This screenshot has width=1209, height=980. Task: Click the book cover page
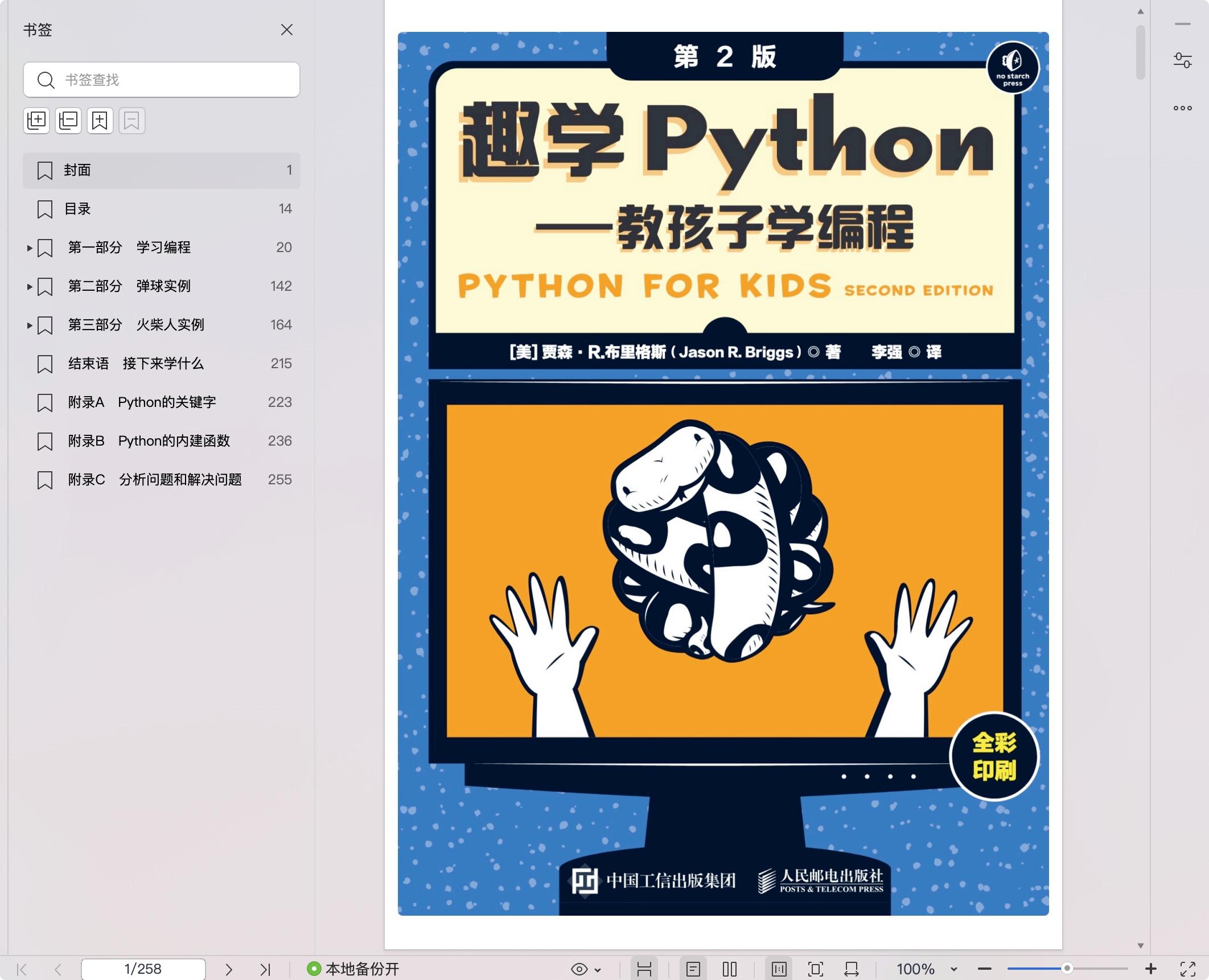point(723,473)
